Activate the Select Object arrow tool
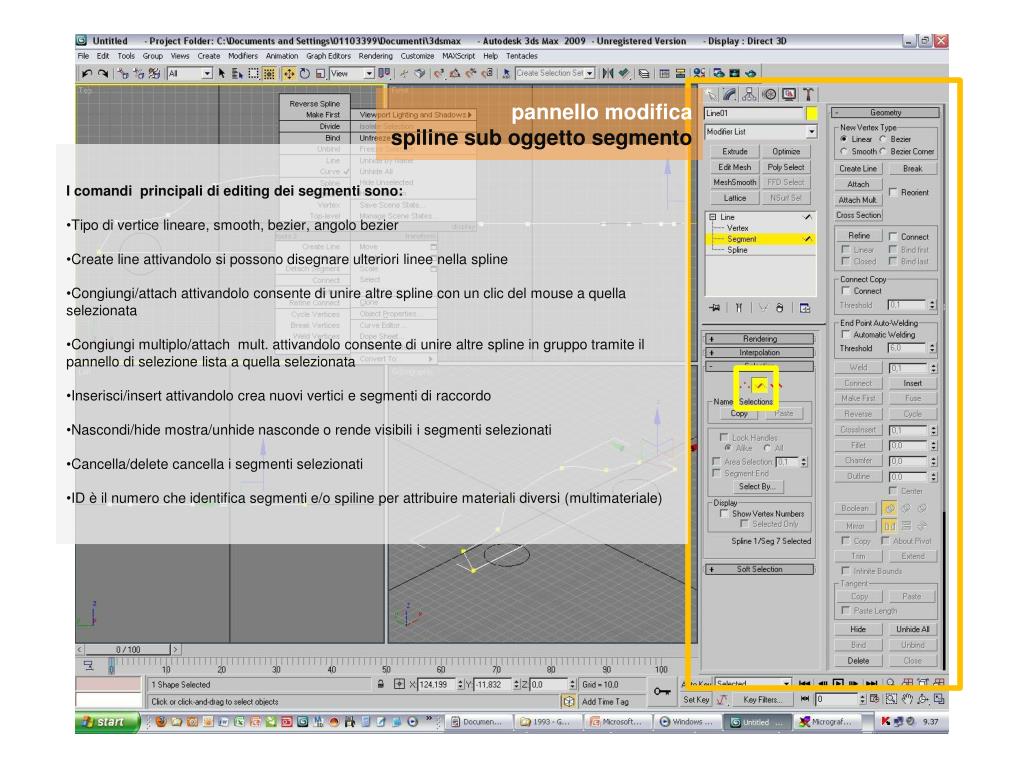1024x768 pixels. [221, 74]
